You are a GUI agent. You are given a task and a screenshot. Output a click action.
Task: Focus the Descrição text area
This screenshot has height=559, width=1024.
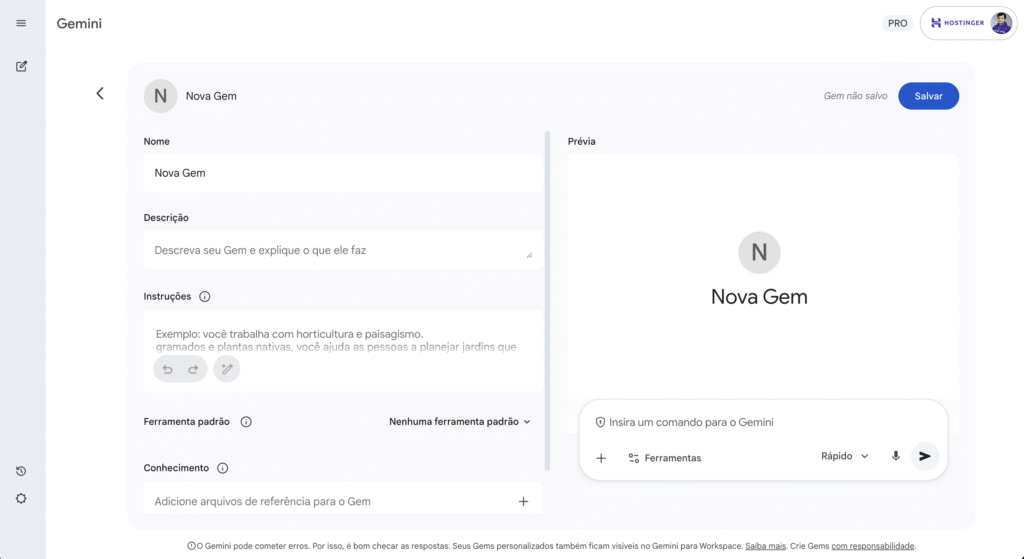coord(343,249)
